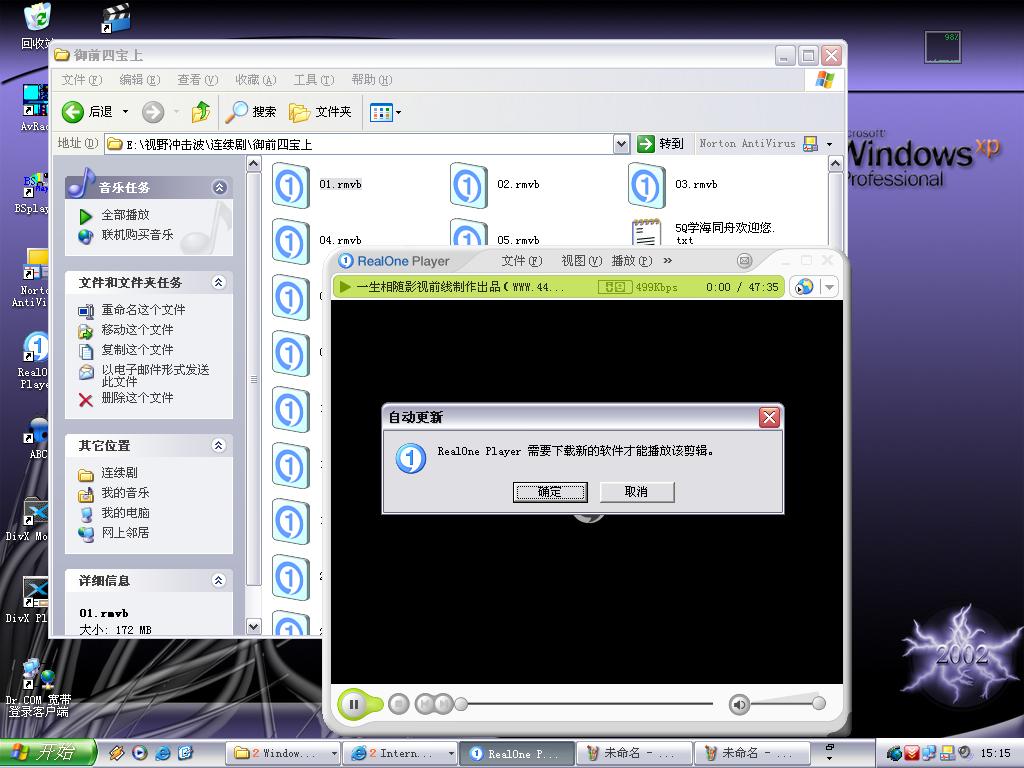This screenshot has height=768, width=1024.
Task: Open Tools (工具) menu in Explorer
Action: coord(313,80)
